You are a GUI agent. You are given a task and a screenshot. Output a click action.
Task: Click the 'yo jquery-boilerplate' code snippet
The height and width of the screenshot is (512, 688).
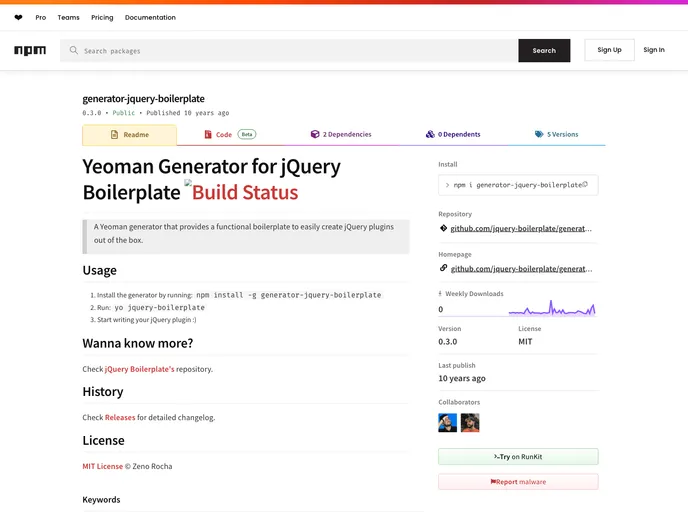pyautogui.click(x=160, y=308)
